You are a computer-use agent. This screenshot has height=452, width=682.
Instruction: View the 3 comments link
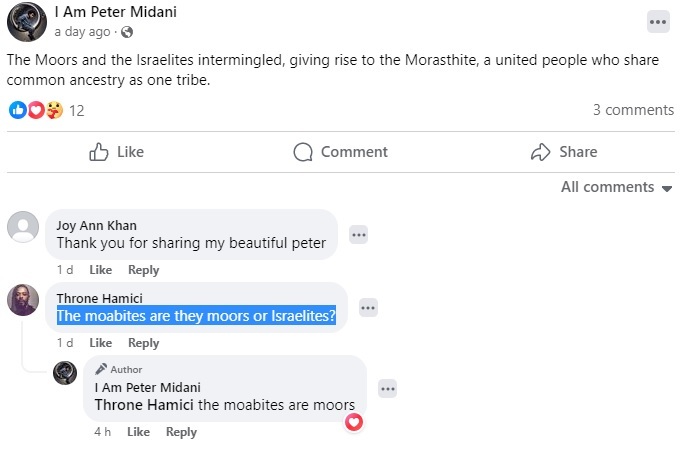633,110
